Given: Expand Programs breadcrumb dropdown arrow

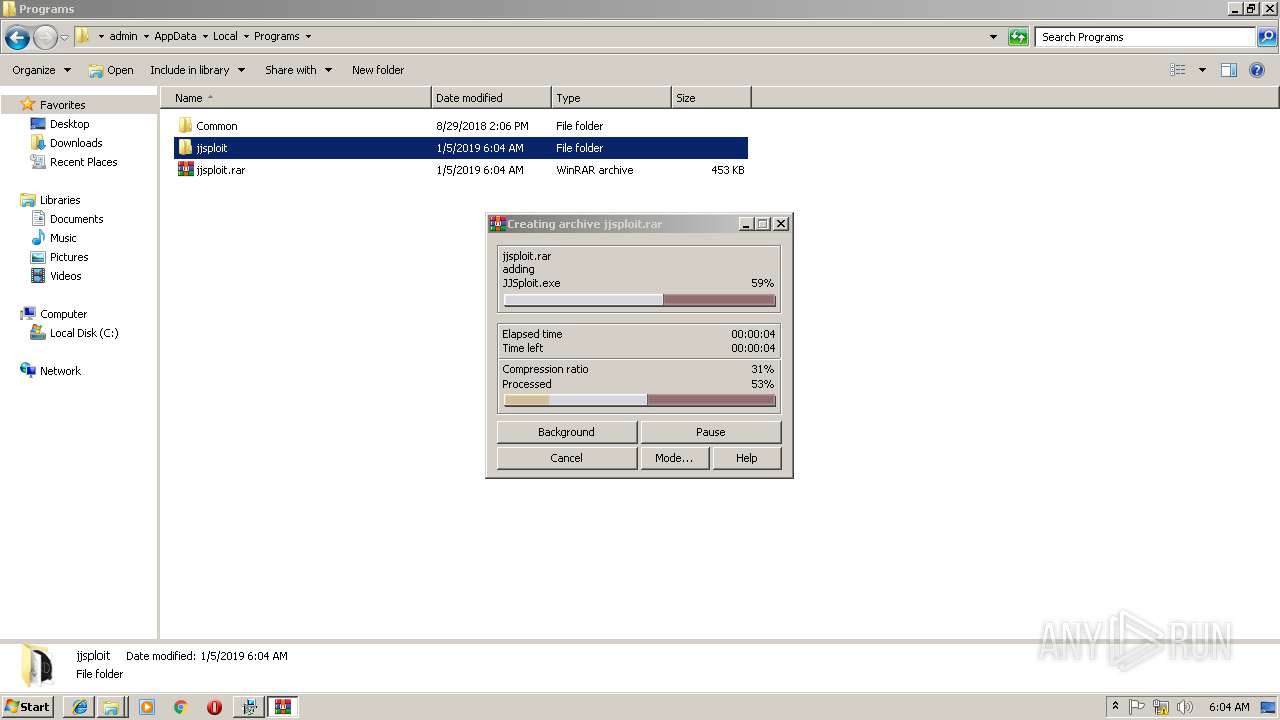Looking at the screenshot, I should pos(308,37).
